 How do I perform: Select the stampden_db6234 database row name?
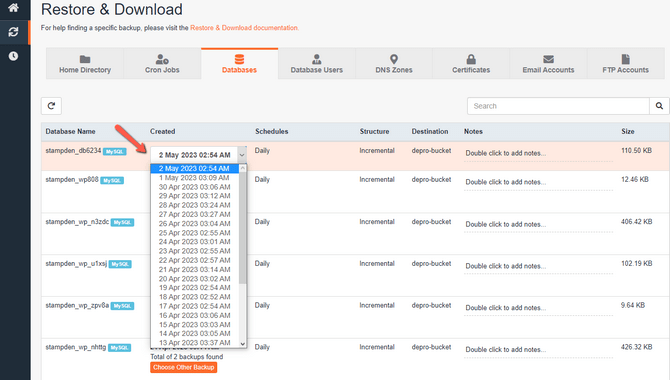coord(73,151)
